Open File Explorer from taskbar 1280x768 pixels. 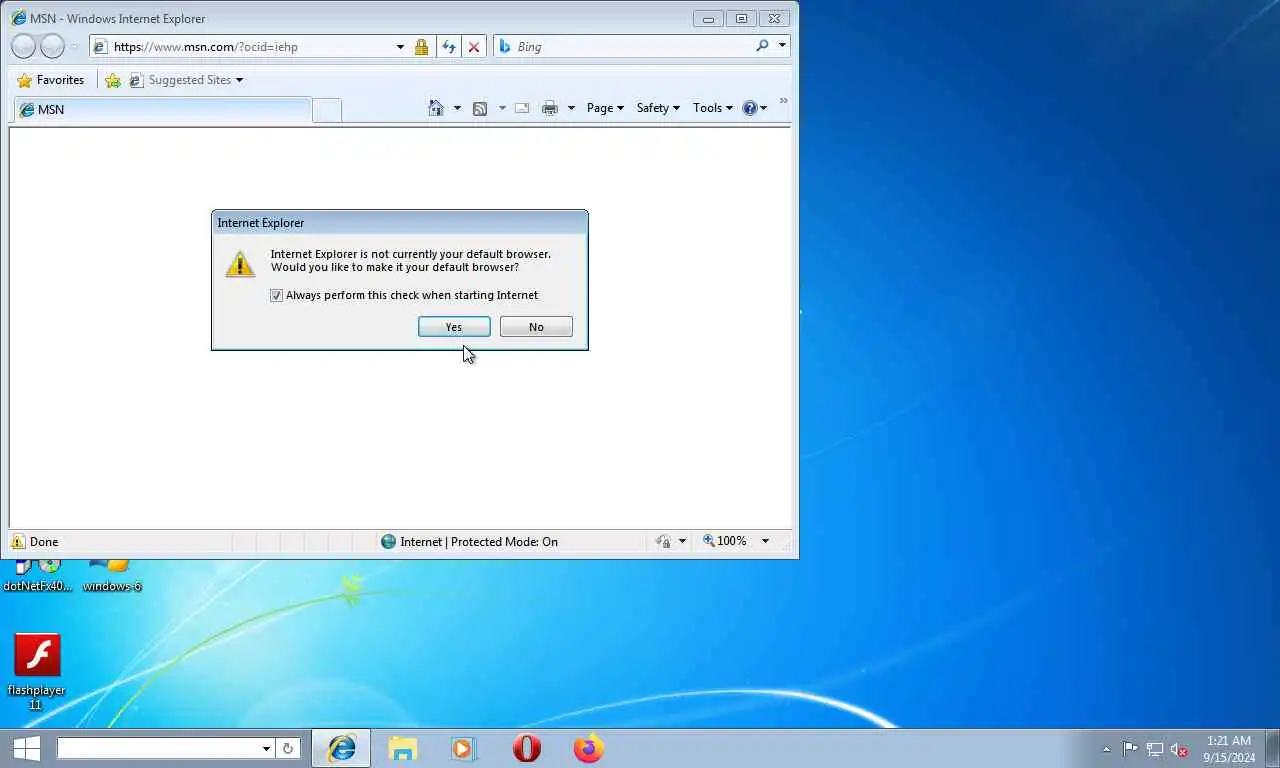click(x=403, y=748)
